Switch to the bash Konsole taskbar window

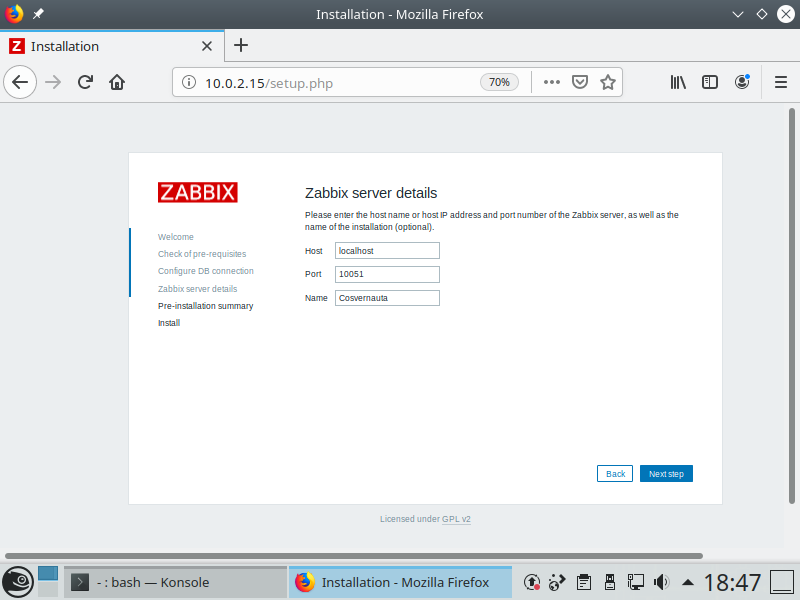click(176, 582)
